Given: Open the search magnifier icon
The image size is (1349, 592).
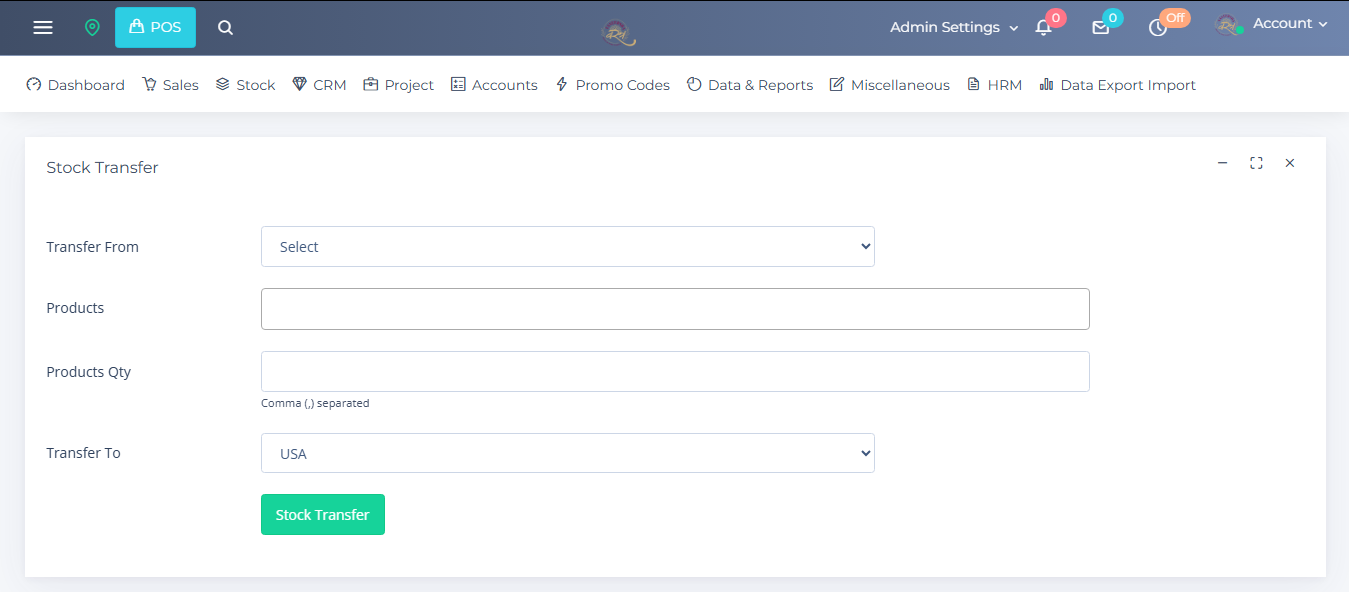Looking at the screenshot, I should pos(225,28).
